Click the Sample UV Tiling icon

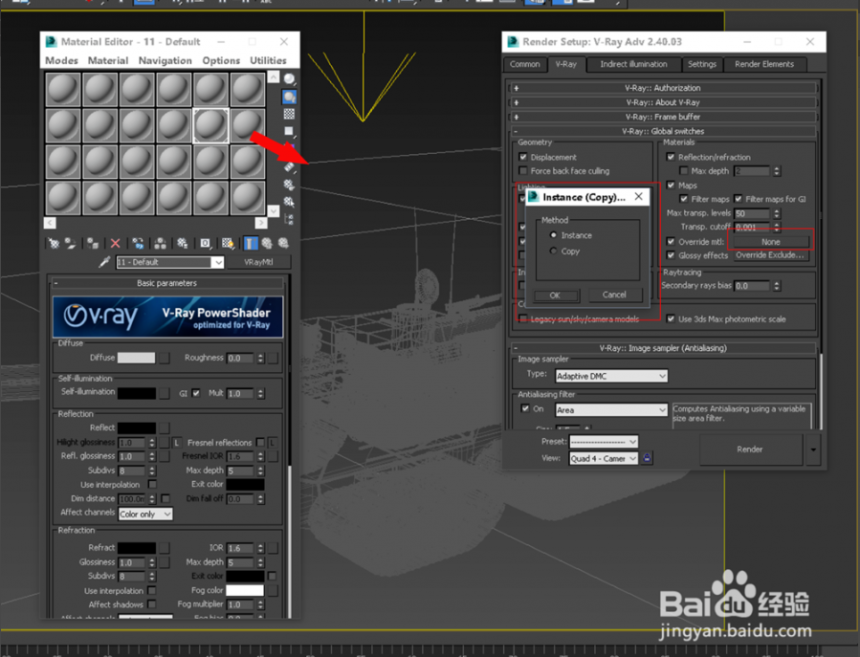[x=289, y=131]
